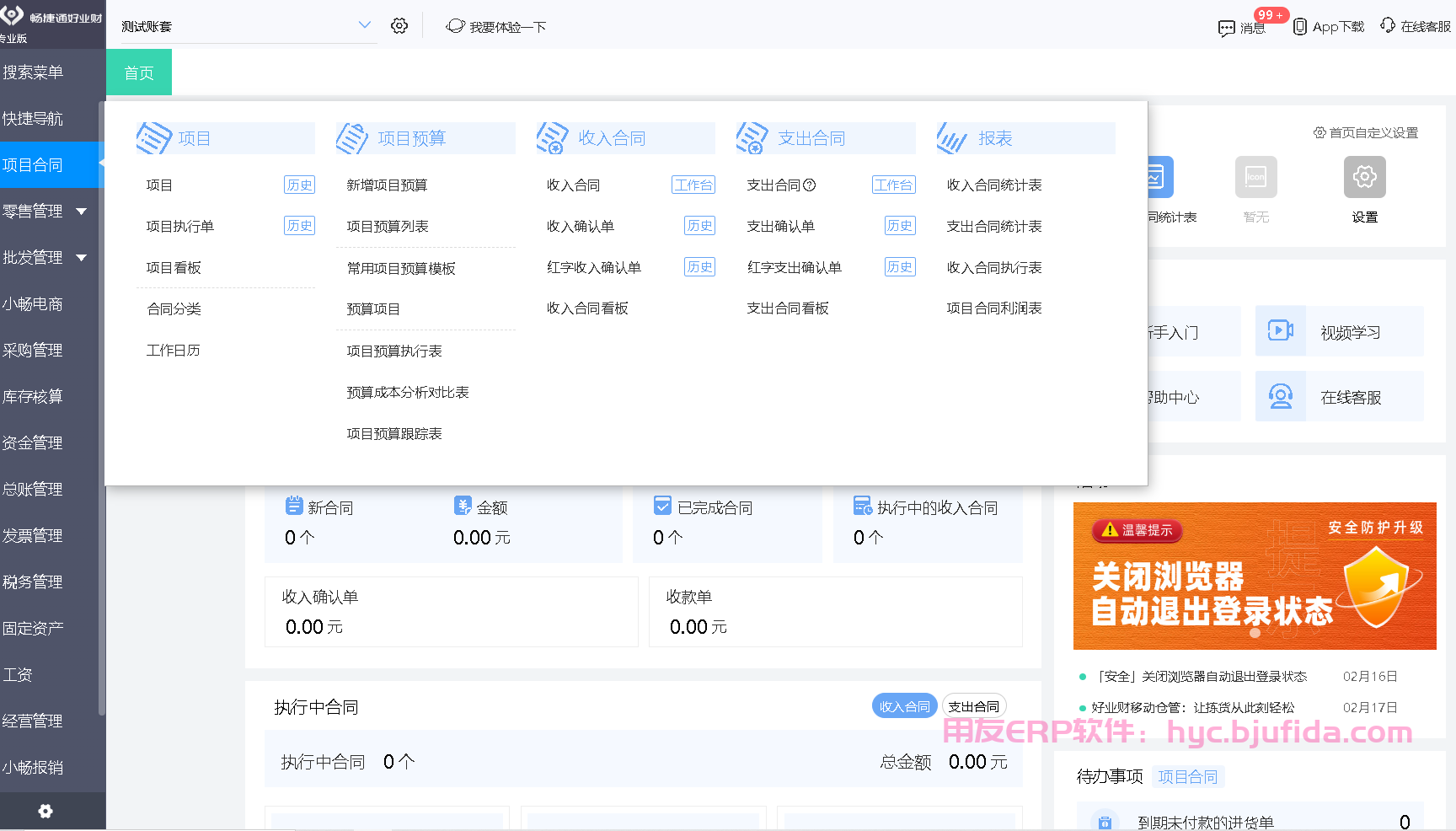Open 项目看板 menu entry

[x=174, y=267]
